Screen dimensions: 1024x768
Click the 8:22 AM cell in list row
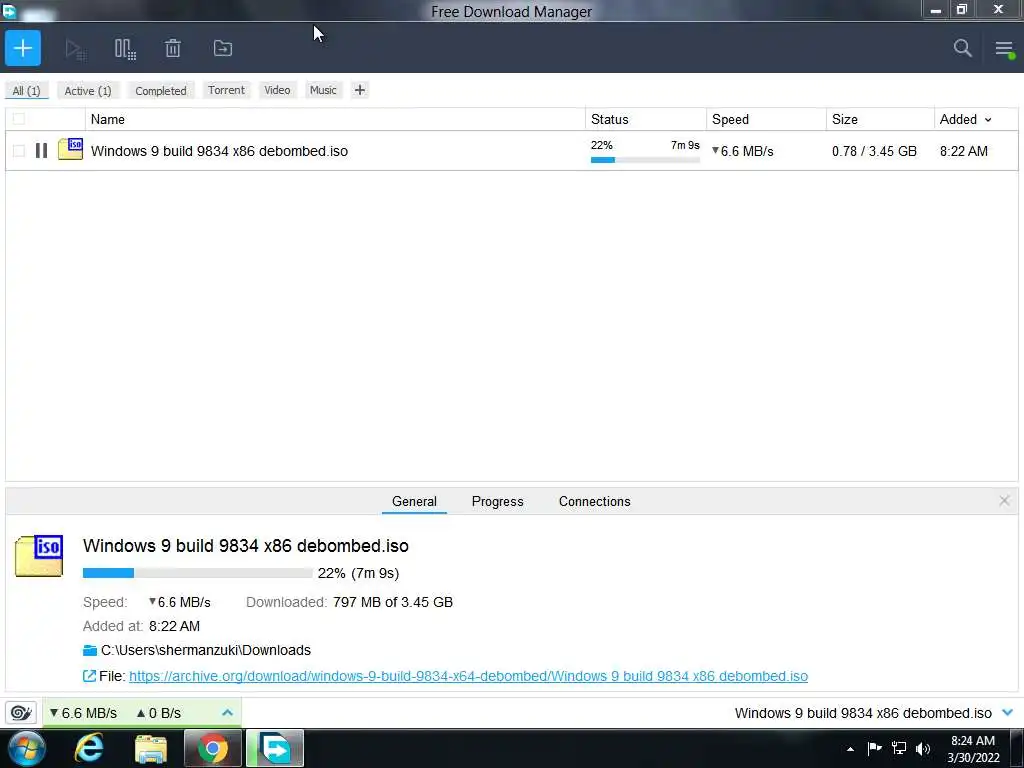pyautogui.click(x=963, y=152)
